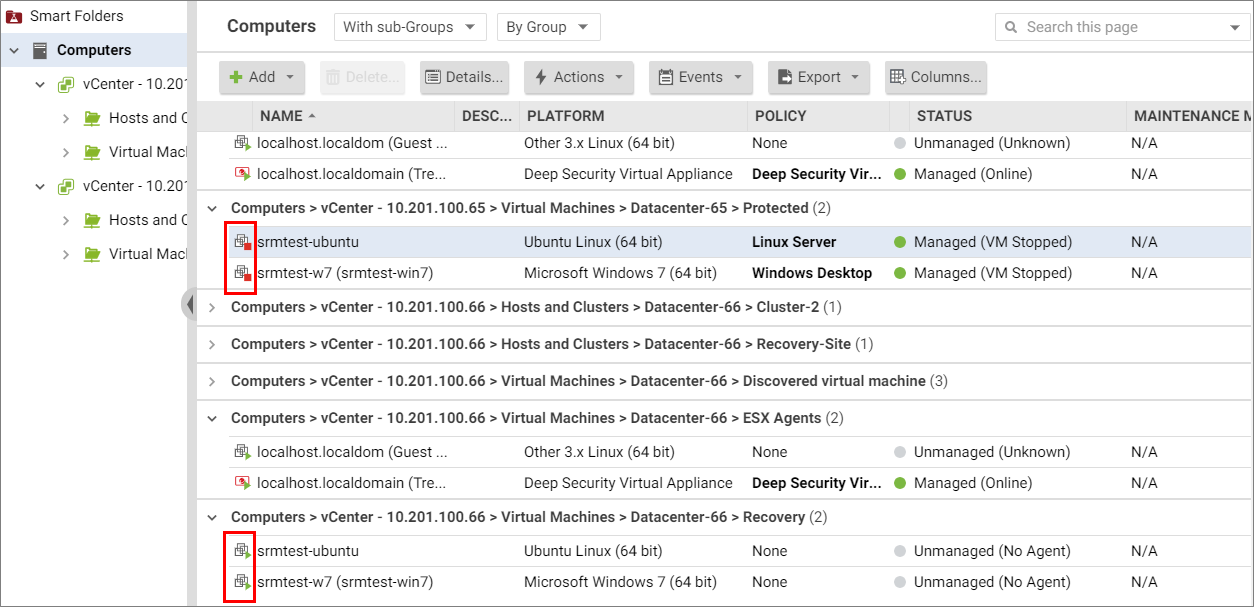Image resolution: width=1254 pixels, height=607 pixels.
Task: Click Deep Security Virtual Appliance icon under Datacenter-66 ESX Agents
Action: coord(242,483)
